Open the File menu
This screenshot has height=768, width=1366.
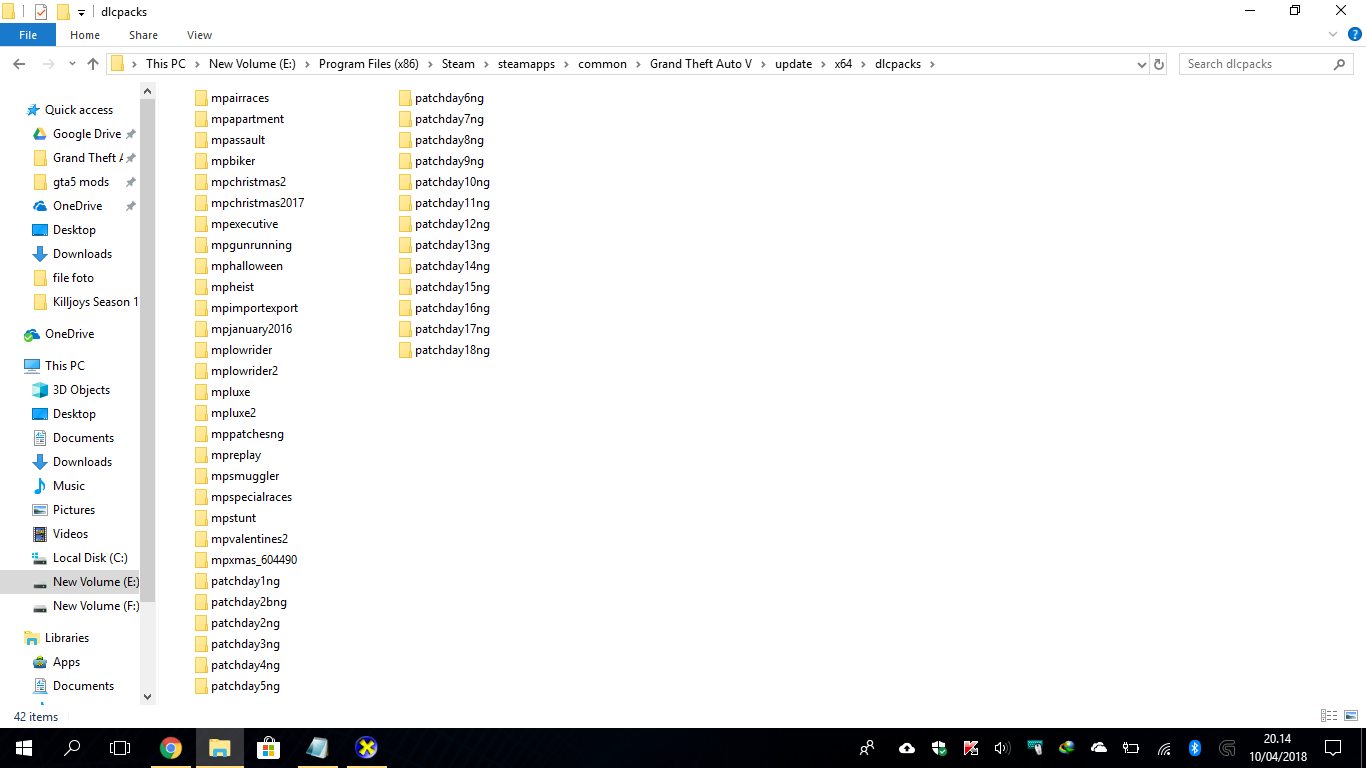point(28,35)
